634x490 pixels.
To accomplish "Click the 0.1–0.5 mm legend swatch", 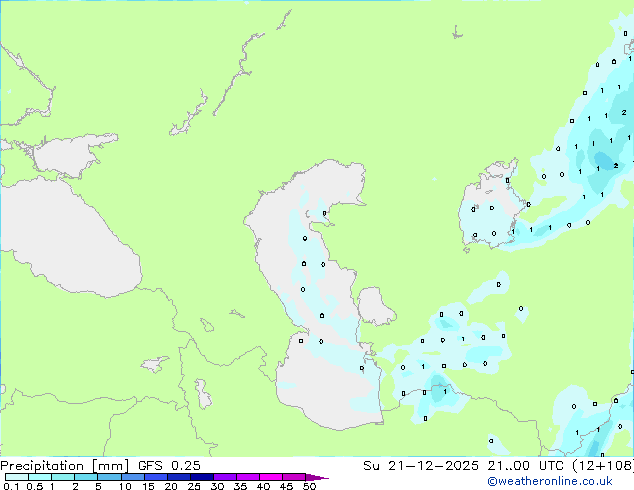I will point(17,477).
